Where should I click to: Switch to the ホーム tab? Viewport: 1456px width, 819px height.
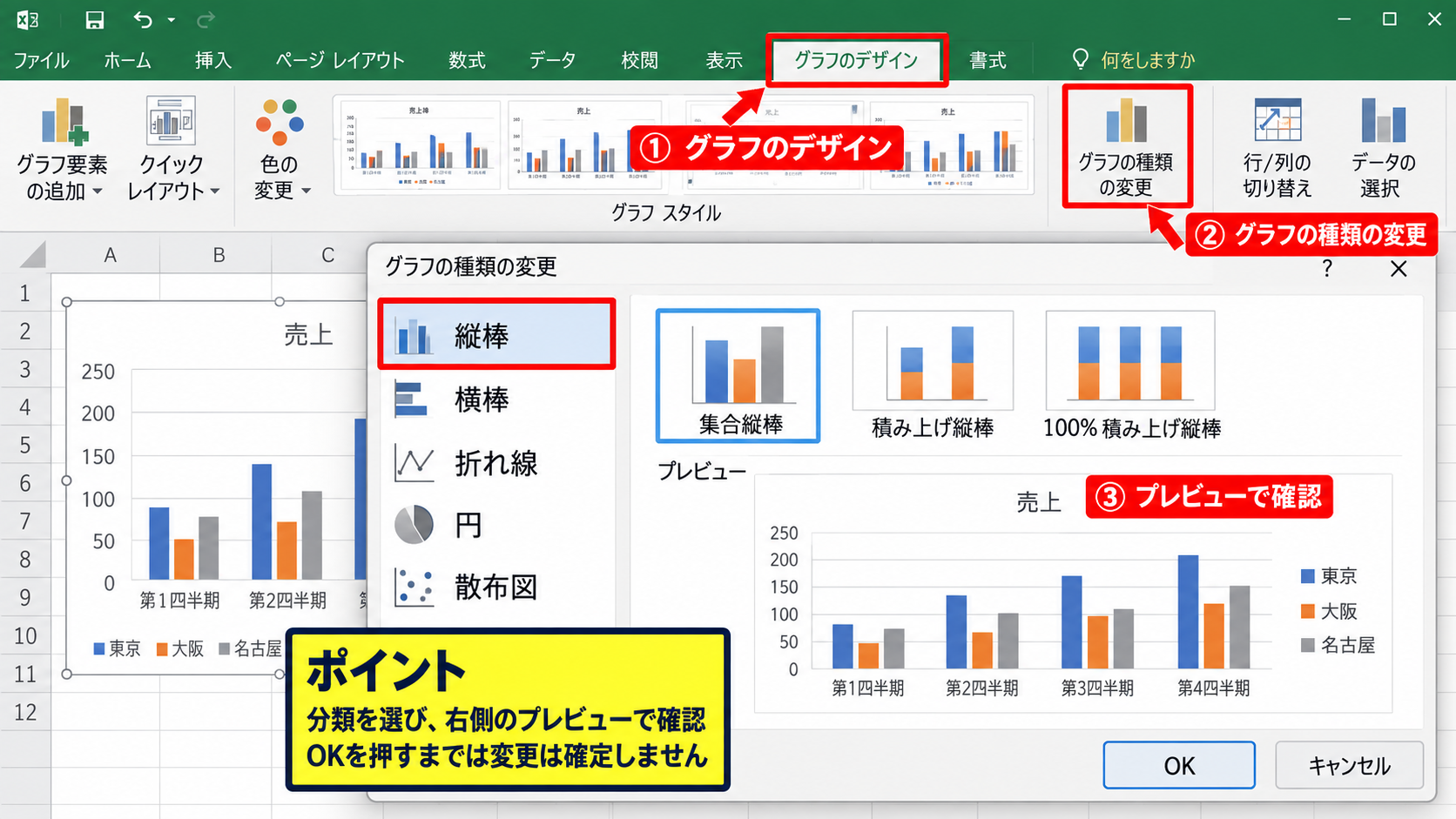(127, 60)
